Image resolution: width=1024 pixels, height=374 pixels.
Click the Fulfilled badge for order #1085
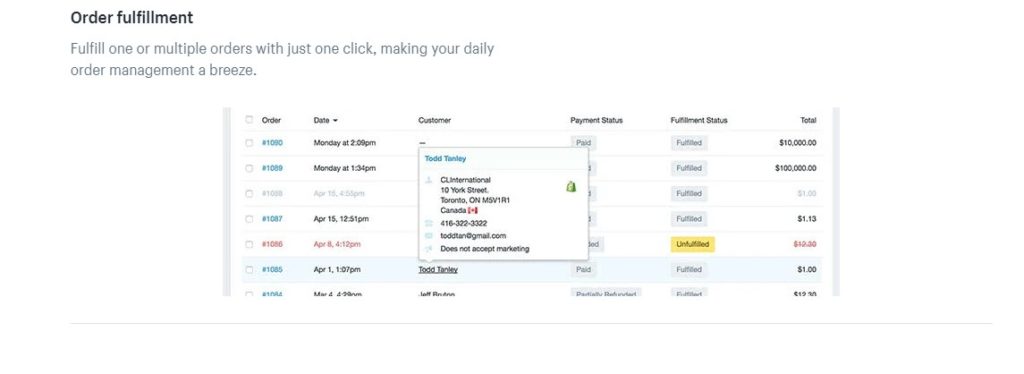click(x=689, y=269)
